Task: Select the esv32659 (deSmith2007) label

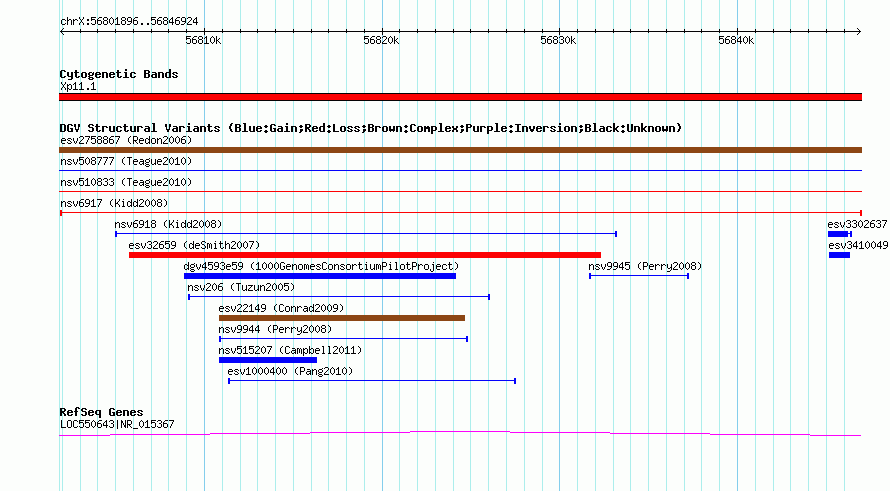Action: [194, 245]
